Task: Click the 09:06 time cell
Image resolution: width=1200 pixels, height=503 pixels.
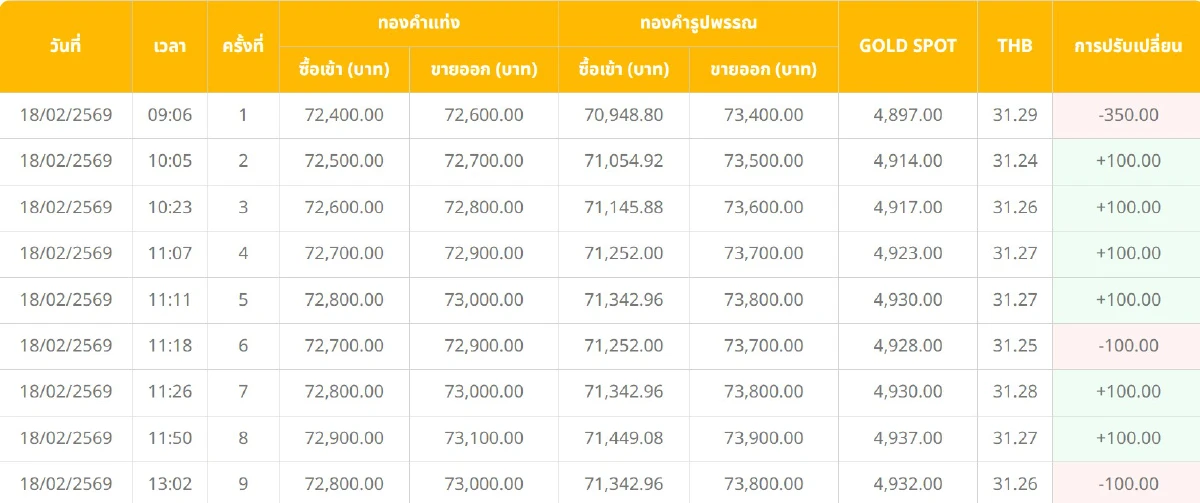Action: 170,115
